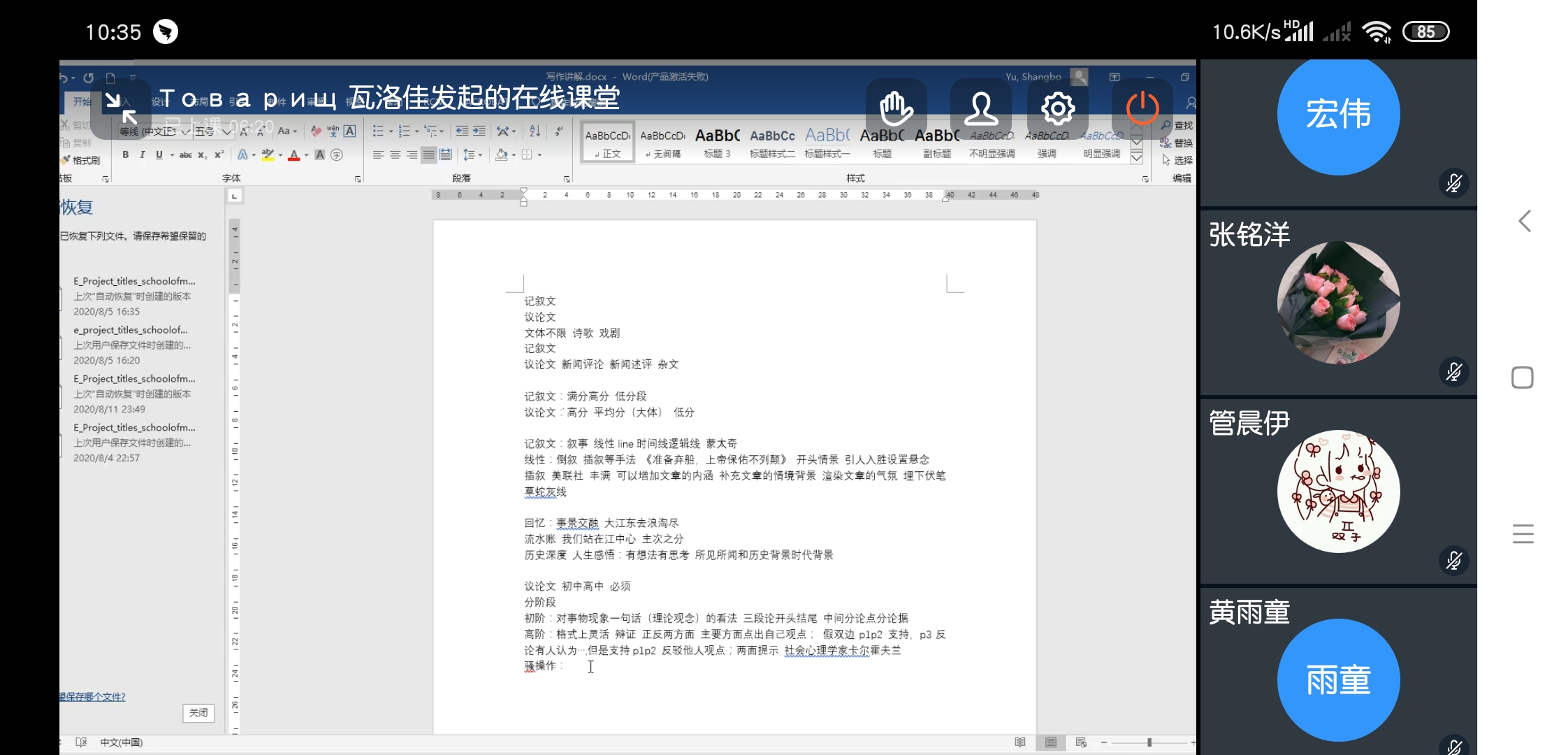Viewport: 1568px width, 755px height.
Task: Tap the raise hand icon
Action: point(896,108)
